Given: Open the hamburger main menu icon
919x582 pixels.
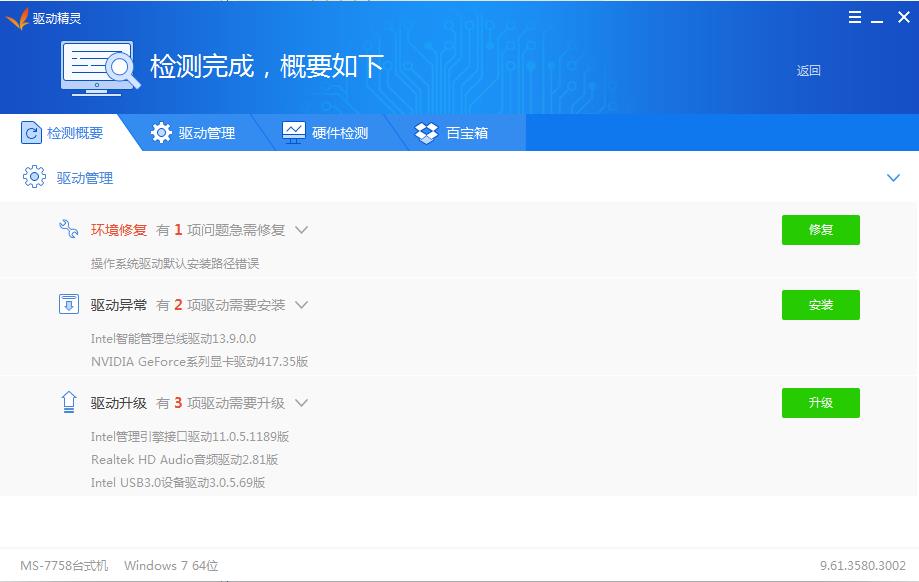Looking at the screenshot, I should click(854, 18).
